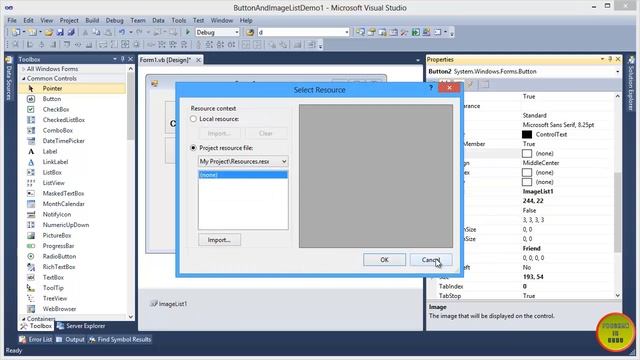This screenshot has width=640, height=360.
Task: Open the Build menu
Action: pyautogui.click(x=92, y=20)
